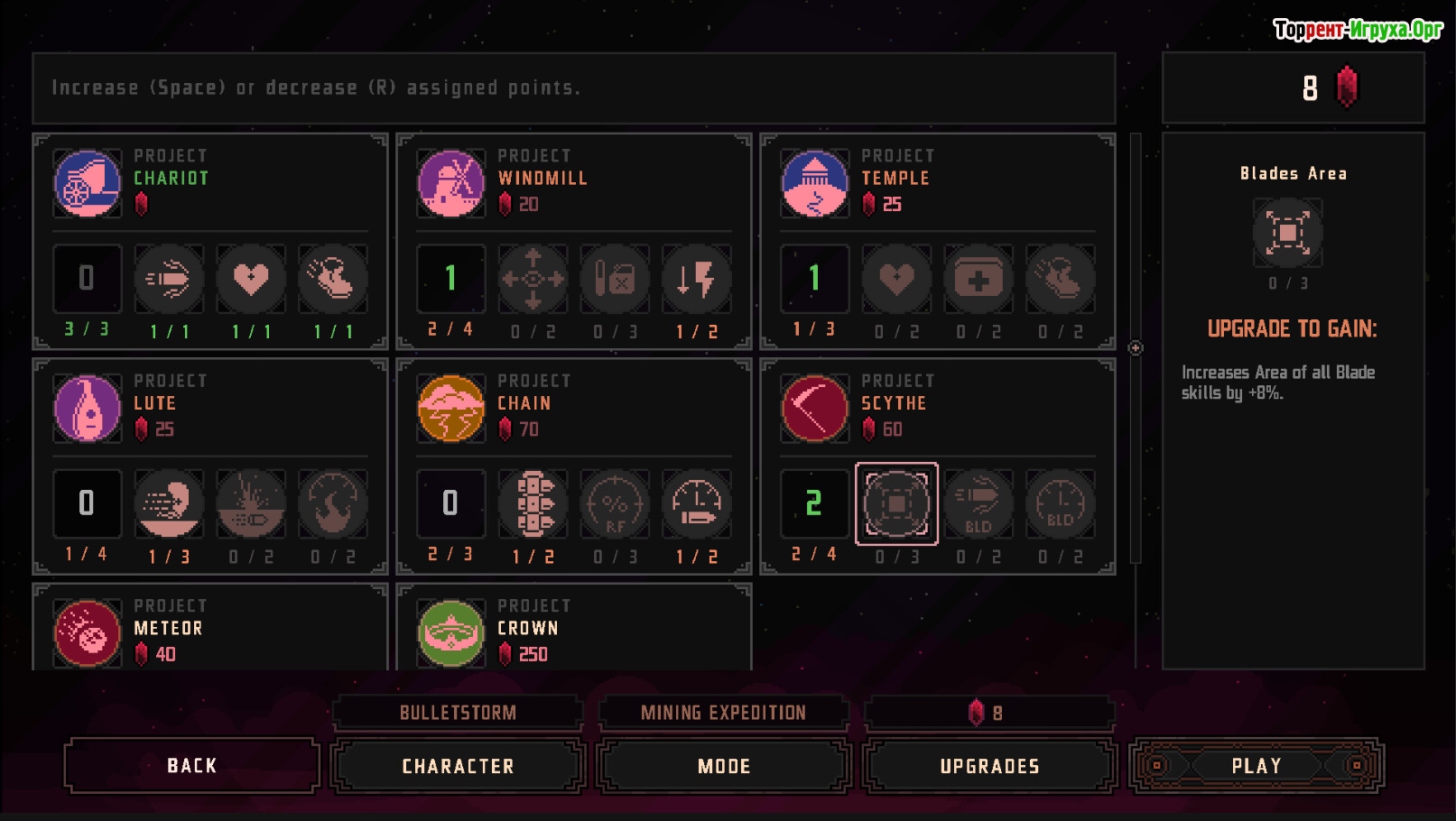The image size is (1456, 821).
Task: Click the Project Chain level counter box
Action: (x=450, y=503)
